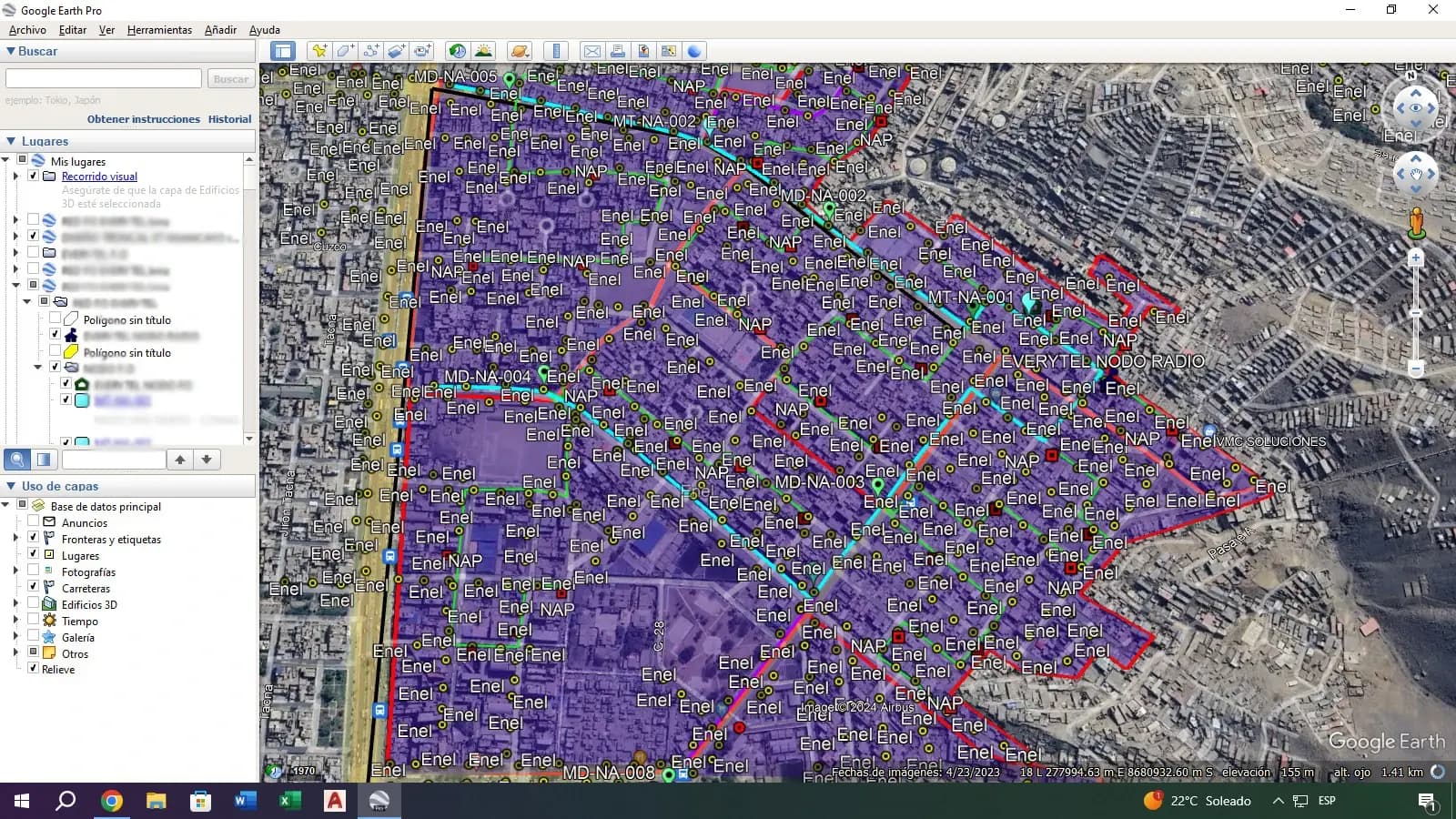
Task: Click the save image toolbar icon
Action: (643, 51)
